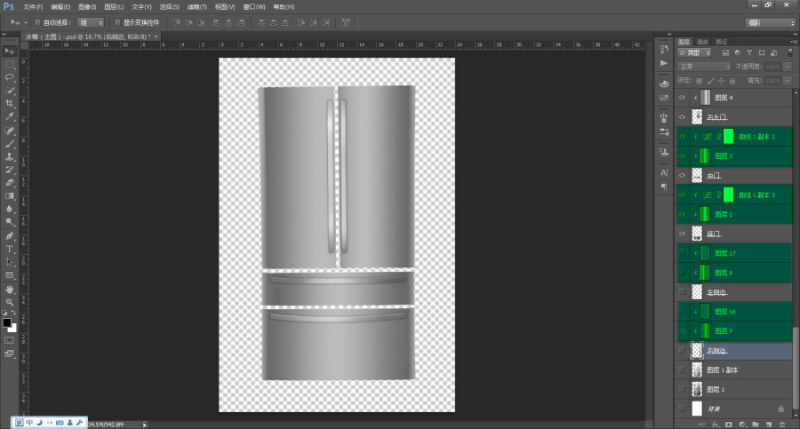Image resolution: width=800 pixels, height=429 pixels.
Task: Hide the 图层 4 layer with eye icon
Action: point(682,97)
